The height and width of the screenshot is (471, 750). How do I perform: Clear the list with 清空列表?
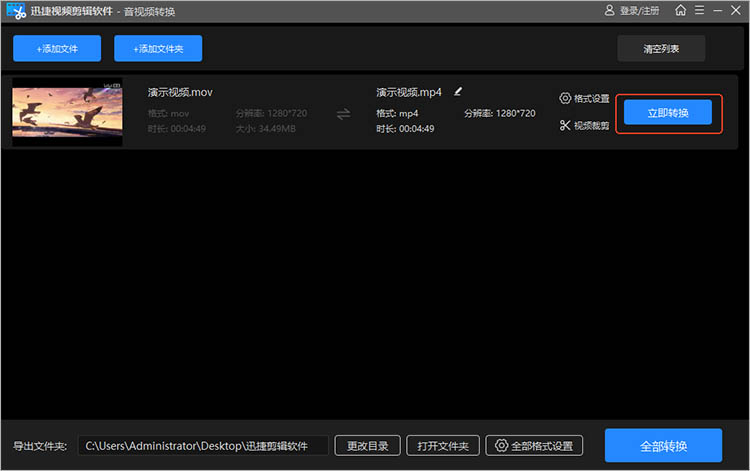pyautogui.click(x=661, y=48)
